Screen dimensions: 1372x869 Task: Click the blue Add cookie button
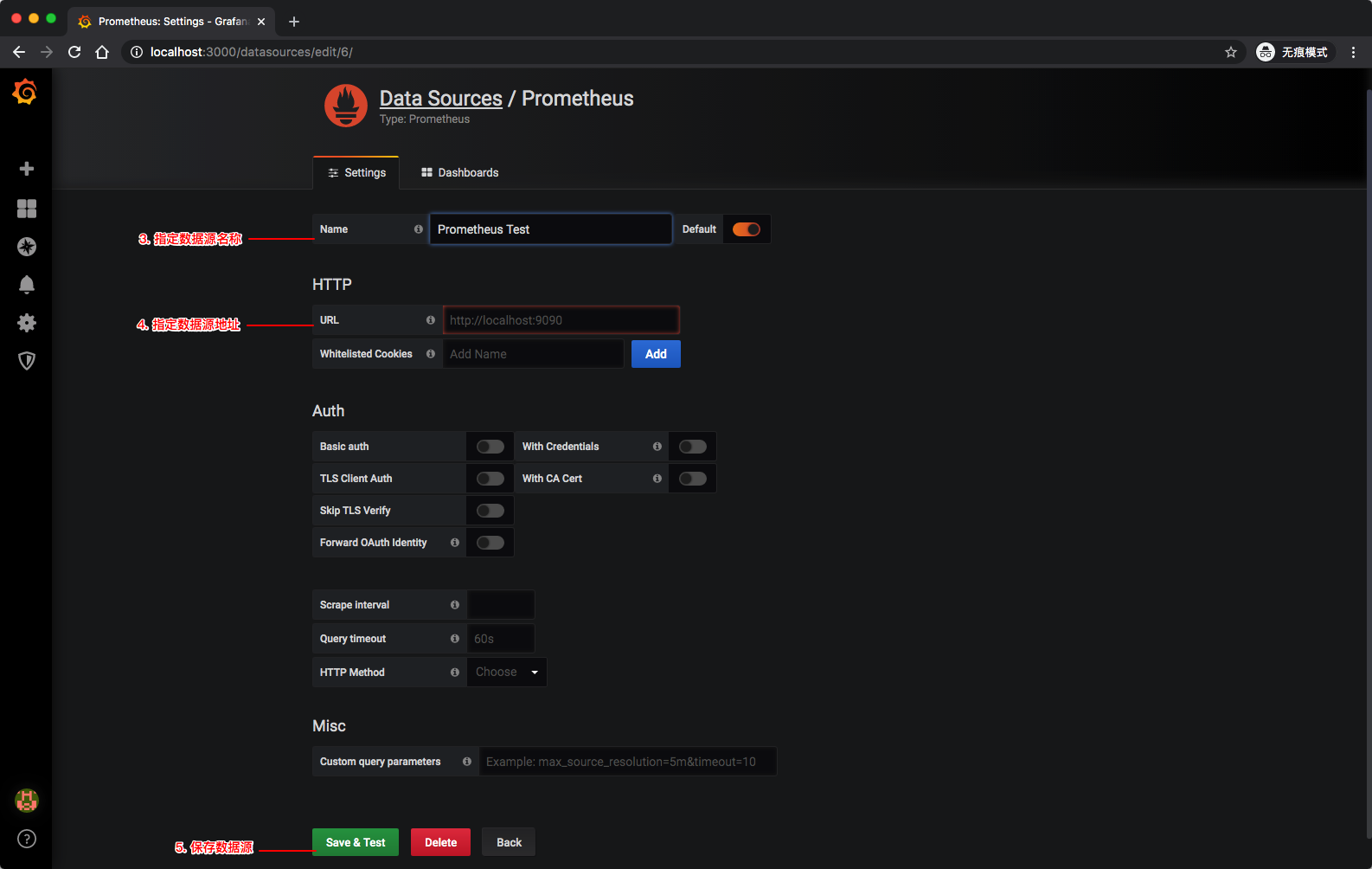tap(656, 354)
